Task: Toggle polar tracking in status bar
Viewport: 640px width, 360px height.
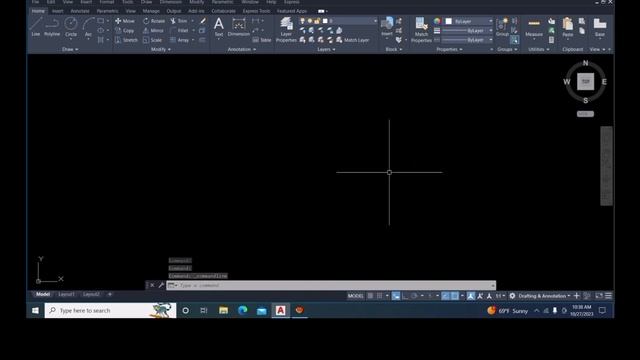Action: tap(414, 296)
